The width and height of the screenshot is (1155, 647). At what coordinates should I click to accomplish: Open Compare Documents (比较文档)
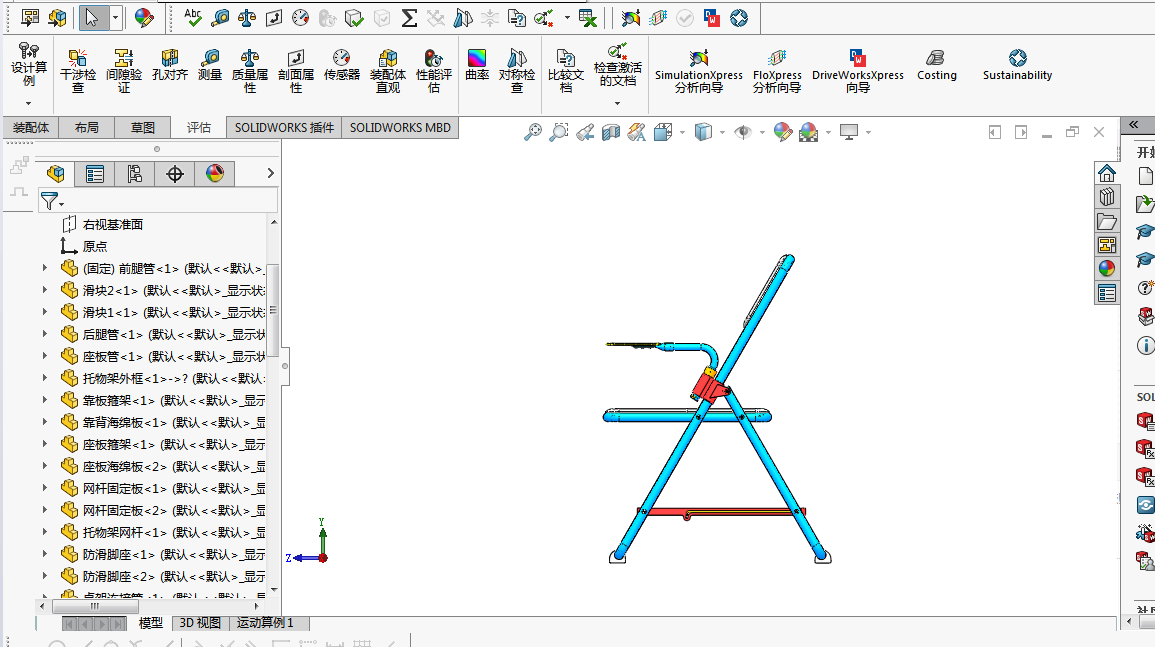(566, 71)
